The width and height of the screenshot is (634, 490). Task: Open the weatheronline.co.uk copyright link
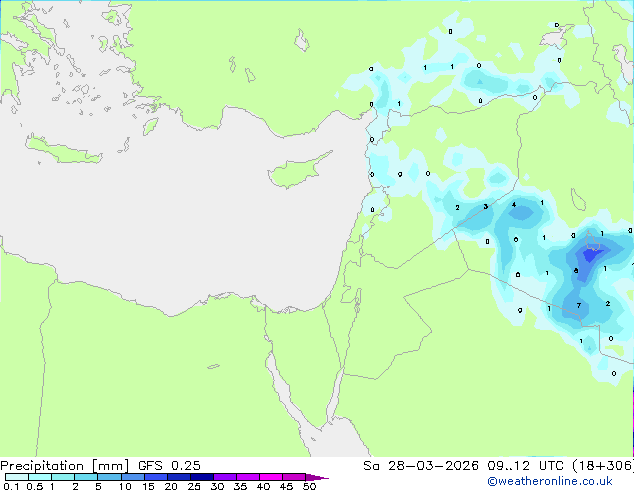point(550,481)
